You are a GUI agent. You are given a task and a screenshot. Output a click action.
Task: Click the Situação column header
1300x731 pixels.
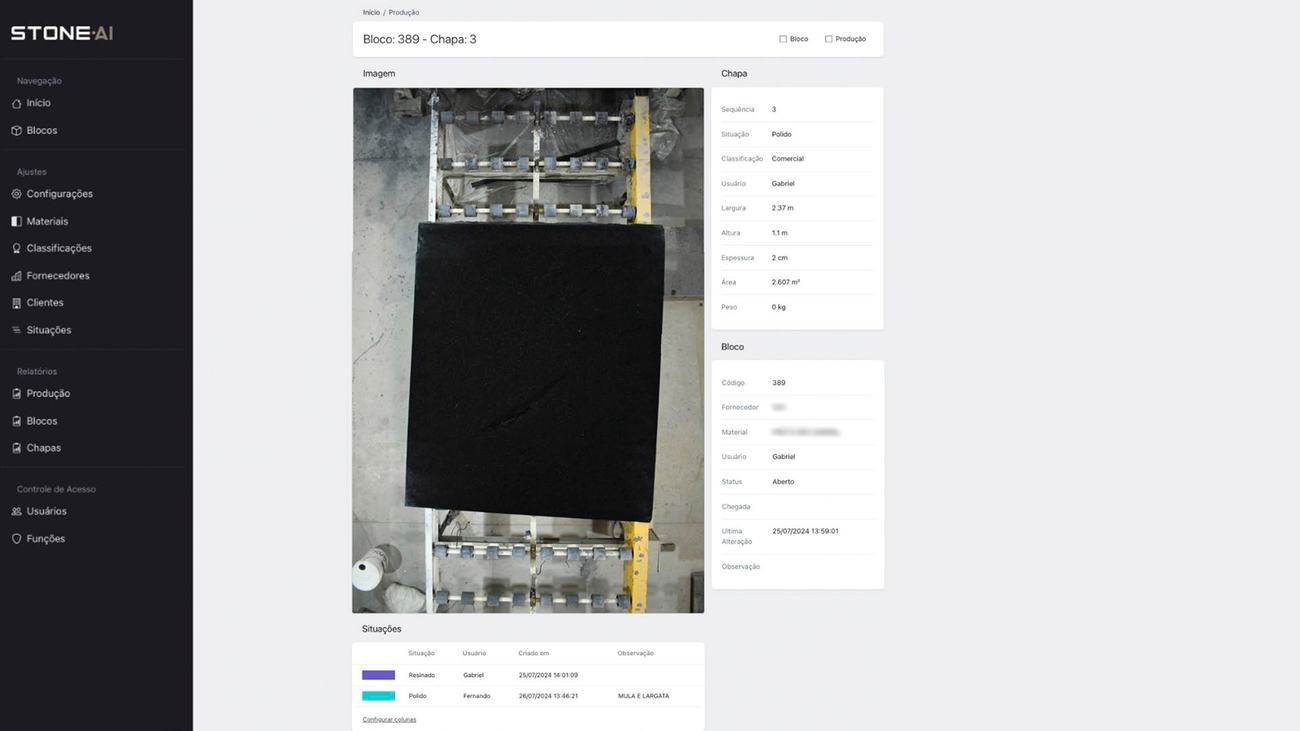click(421, 653)
